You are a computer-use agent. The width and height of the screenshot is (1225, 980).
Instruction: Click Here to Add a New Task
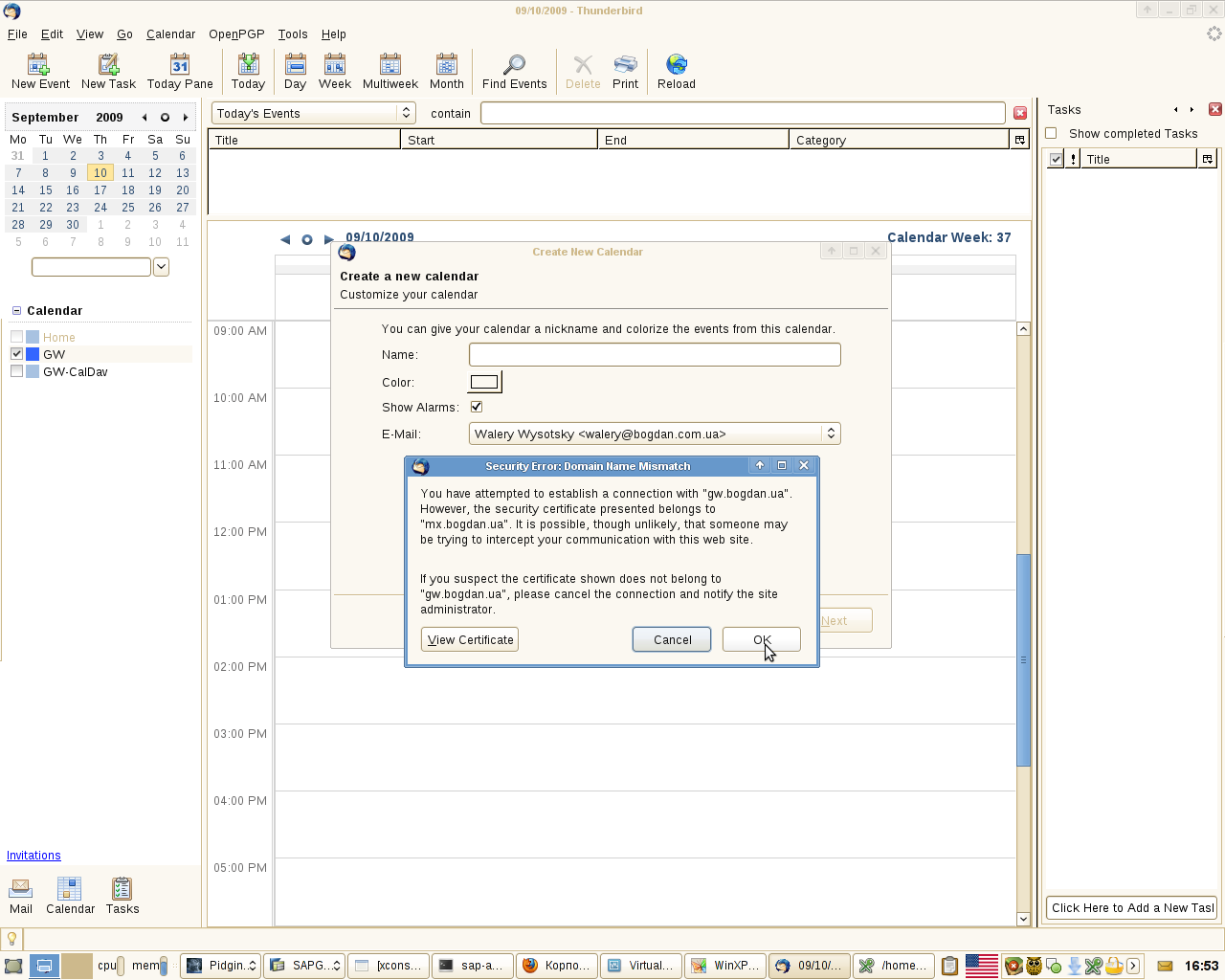click(1132, 907)
